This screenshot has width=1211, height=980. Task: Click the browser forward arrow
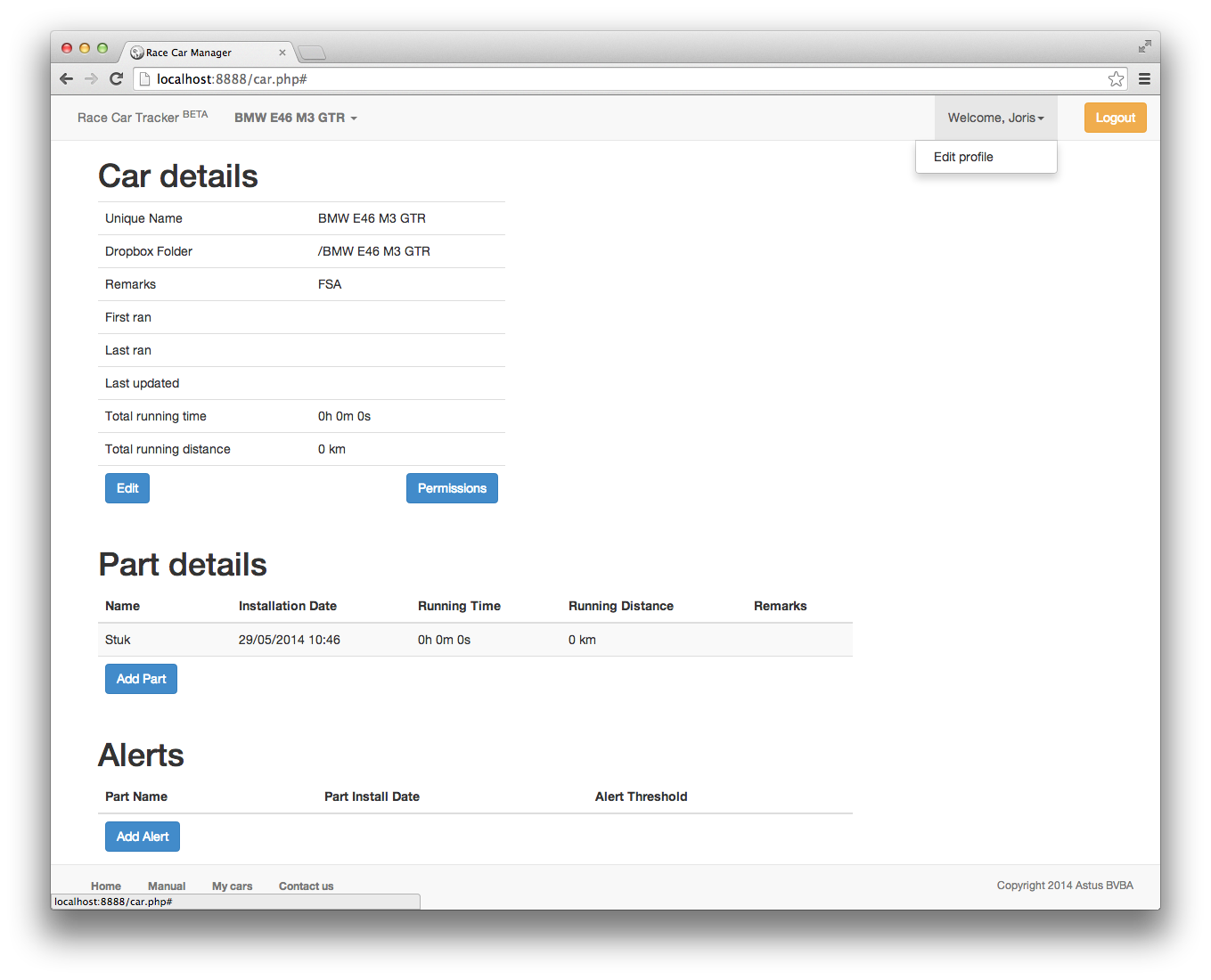(x=91, y=79)
